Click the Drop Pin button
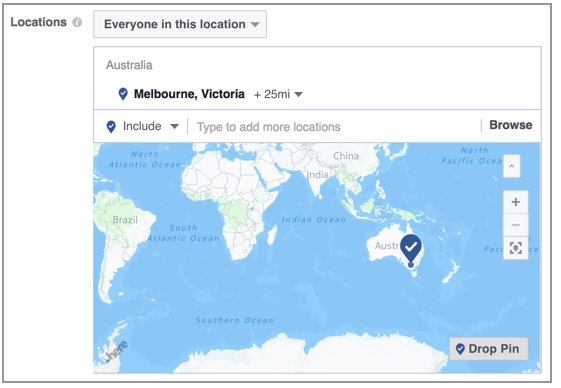This screenshot has width=561, height=388. click(x=488, y=349)
